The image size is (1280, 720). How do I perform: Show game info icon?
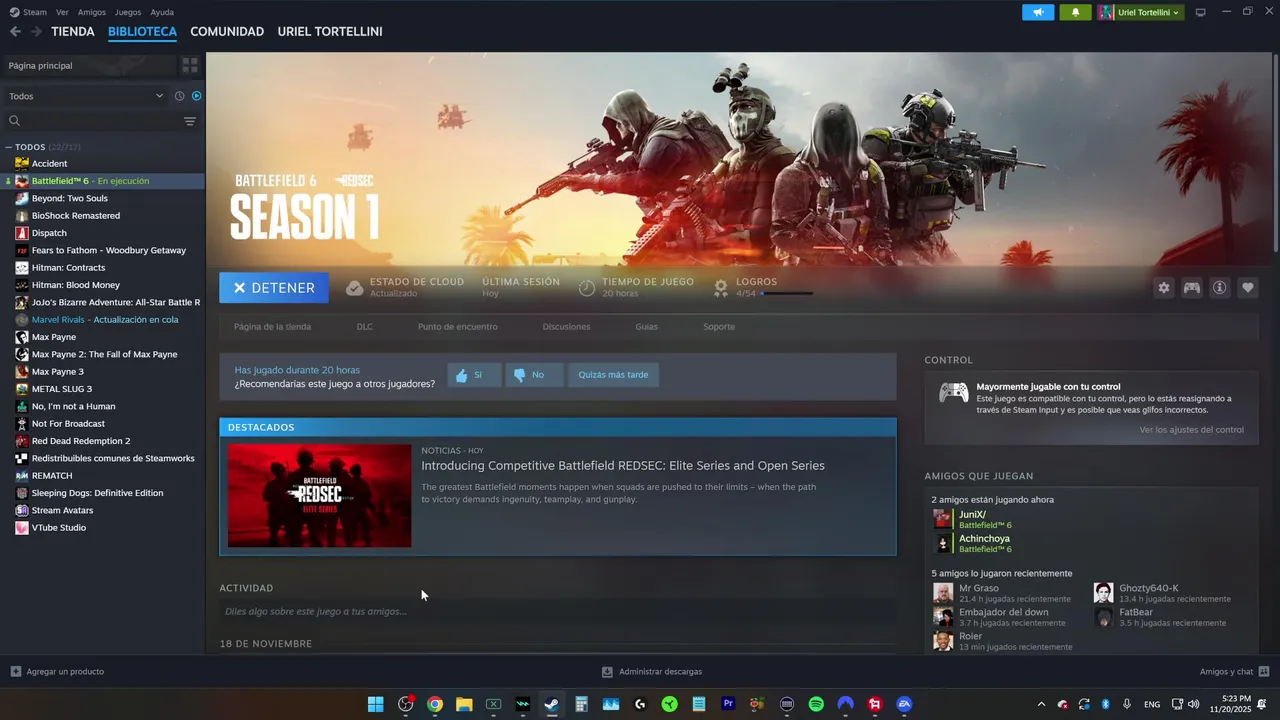1220,288
